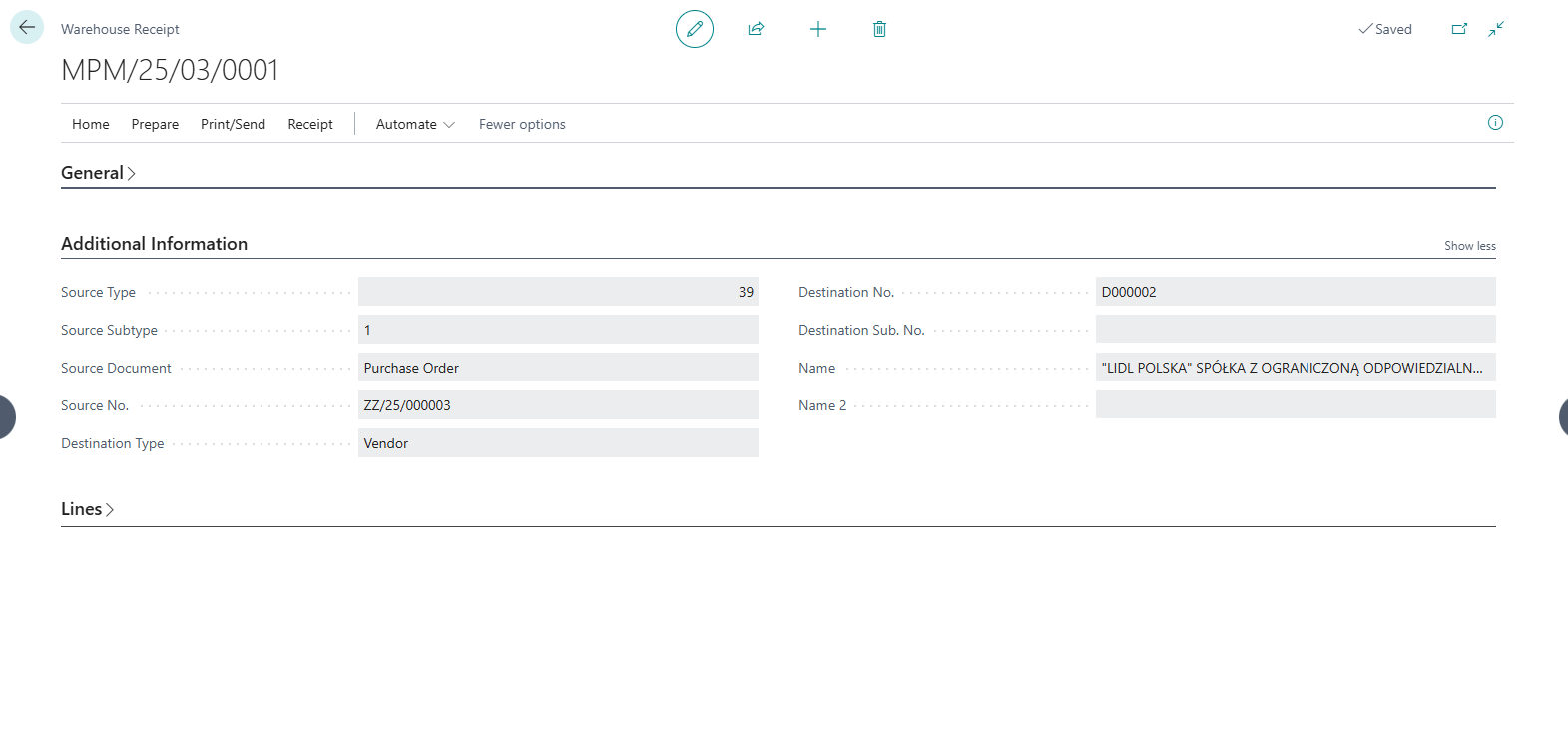
Task: Click the Destination Type label
Action: [x=112, y=443]
